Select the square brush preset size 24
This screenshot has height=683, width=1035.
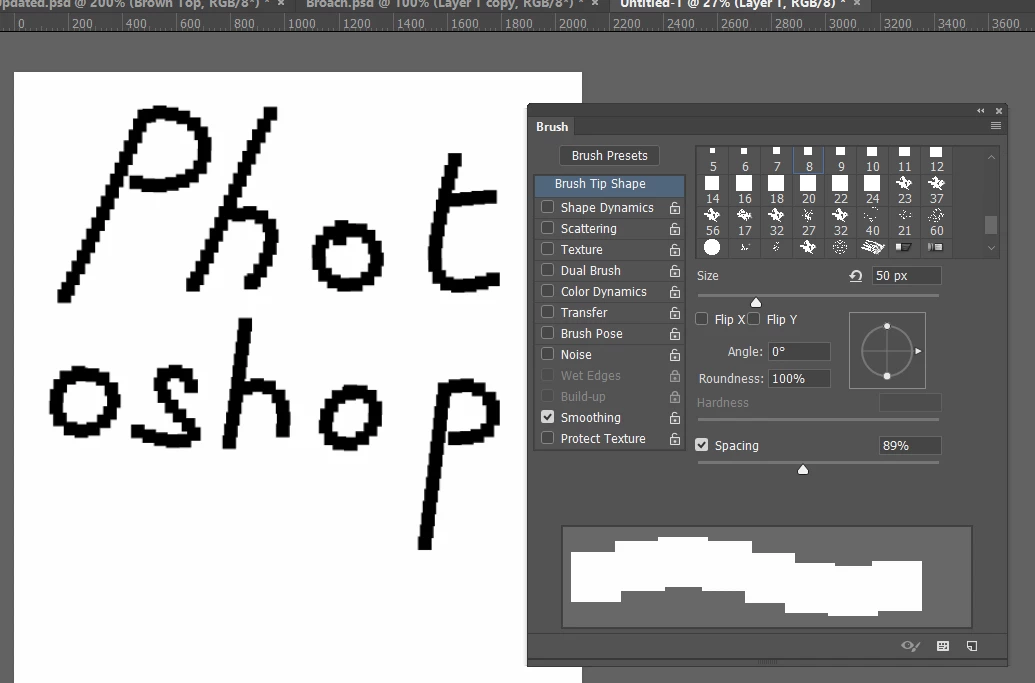873,190
